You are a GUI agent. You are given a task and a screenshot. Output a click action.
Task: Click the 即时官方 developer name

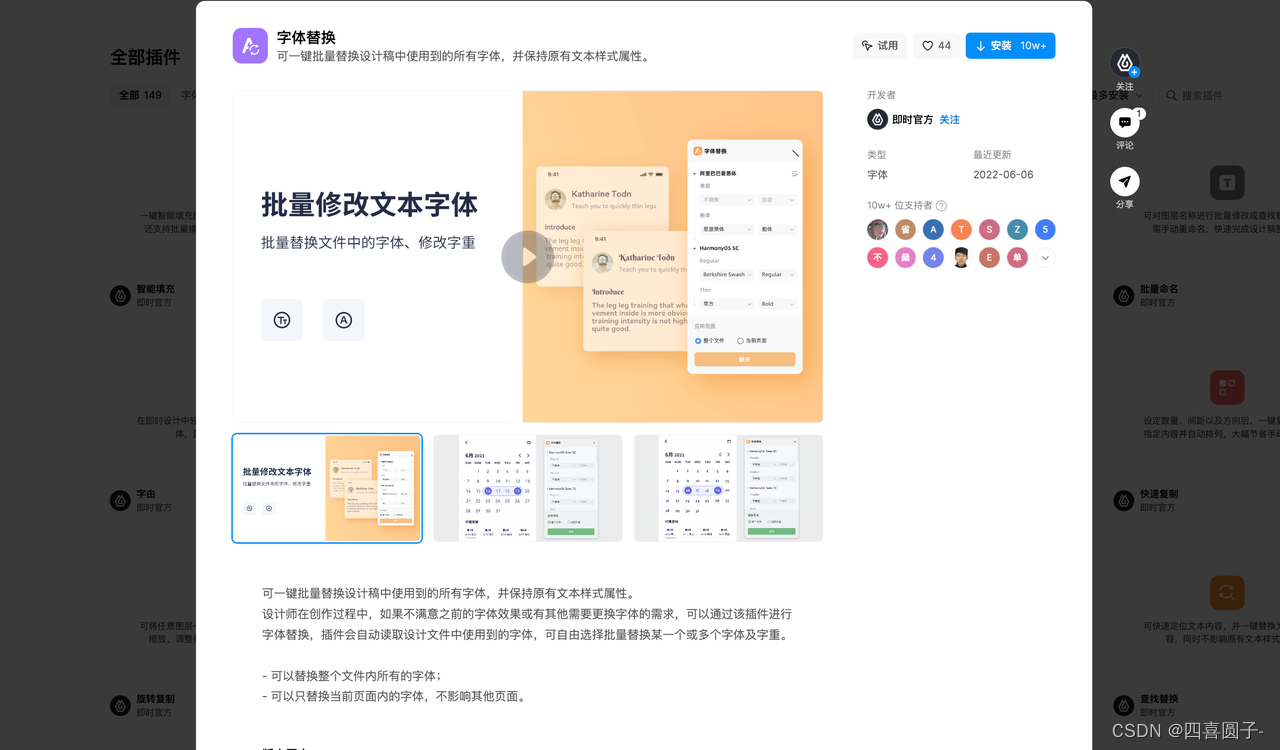912,120
